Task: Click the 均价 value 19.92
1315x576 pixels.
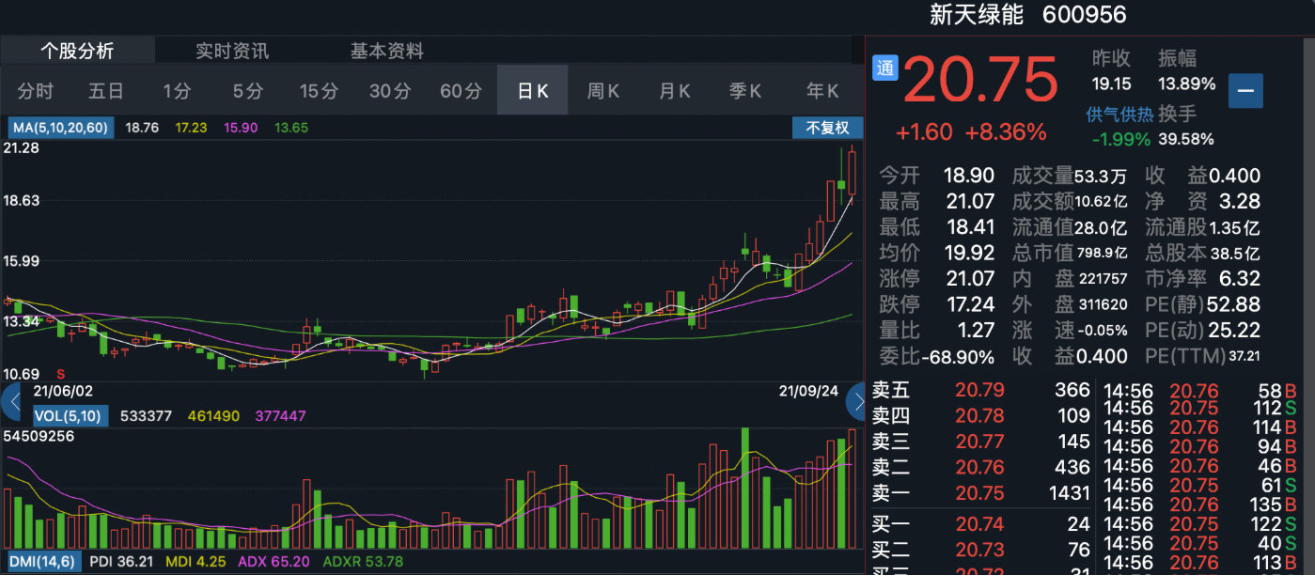Action: 970,253
